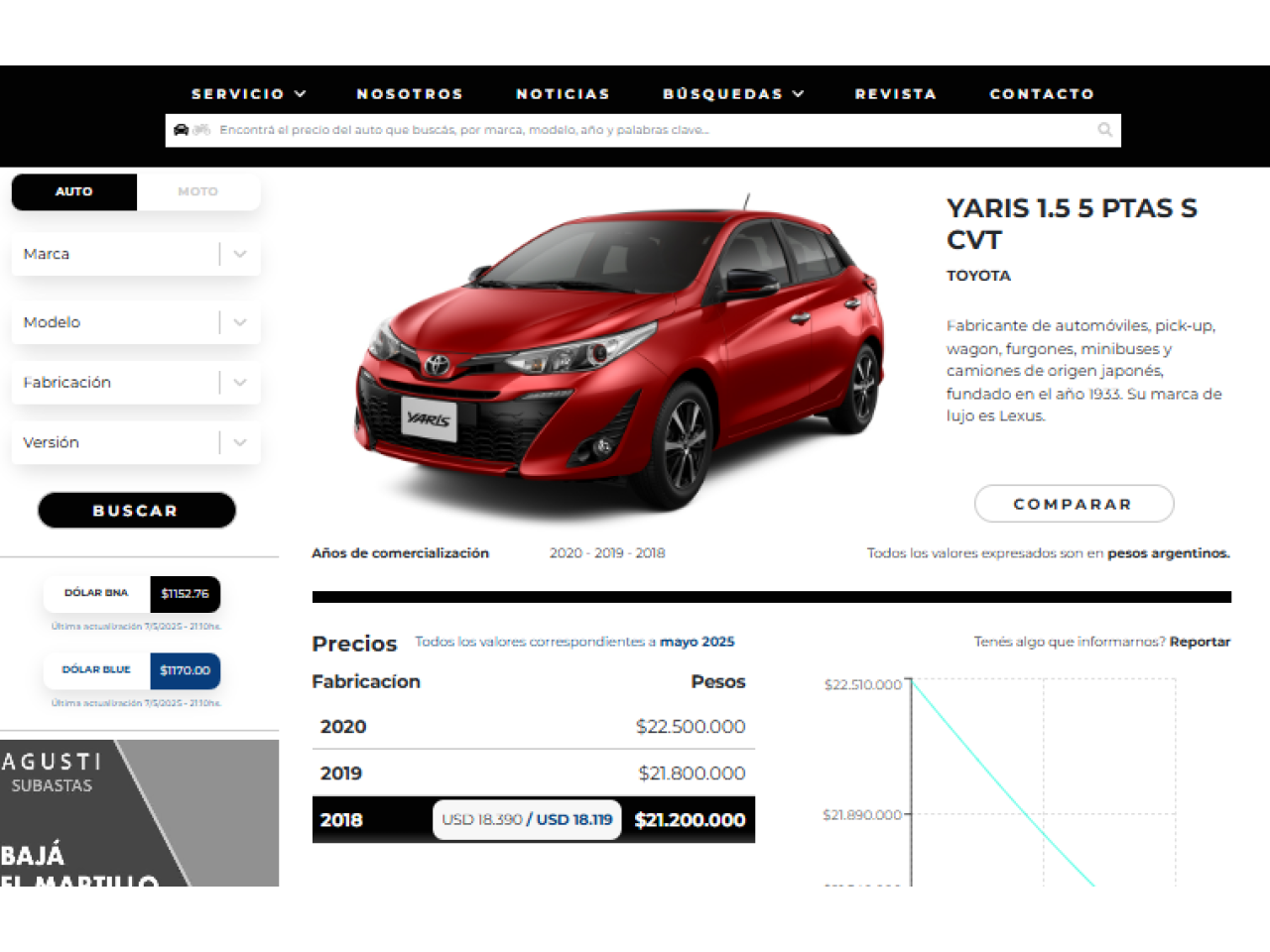Select the 2020 price row

click(533, 726)
